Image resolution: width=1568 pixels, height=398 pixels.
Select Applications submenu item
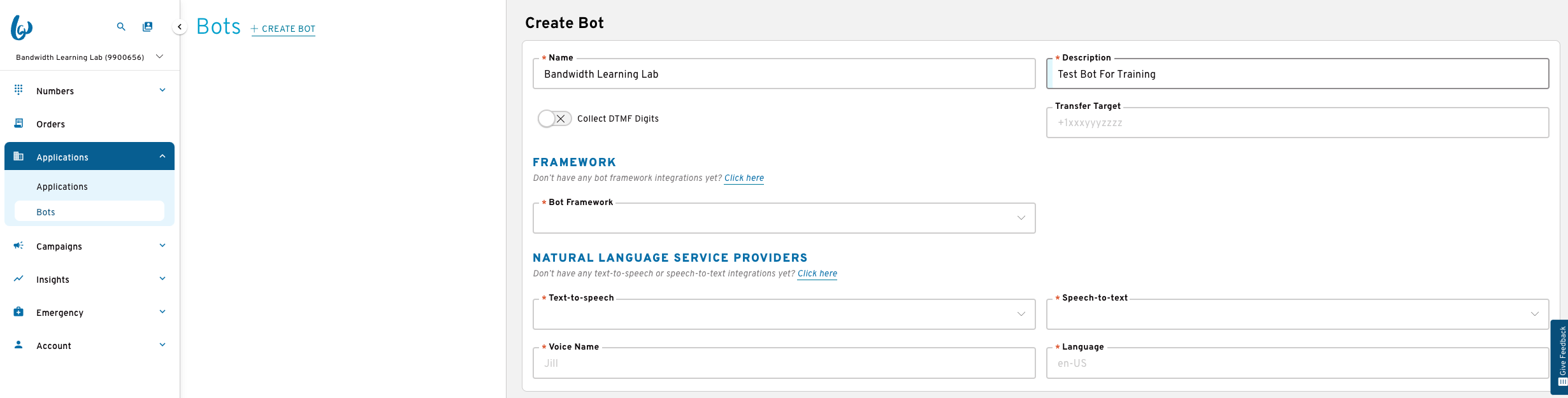89,187
